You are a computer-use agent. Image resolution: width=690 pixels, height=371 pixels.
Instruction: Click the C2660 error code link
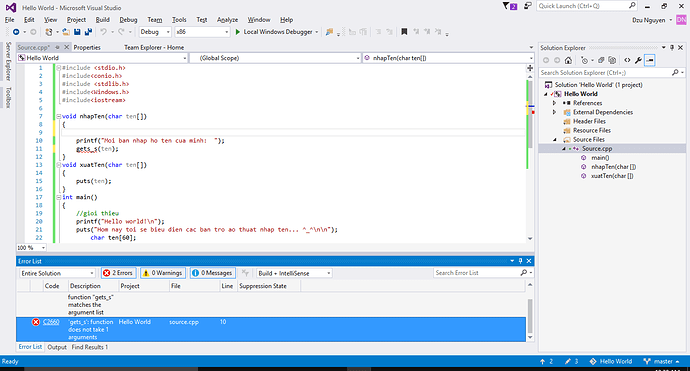[51, 322]
